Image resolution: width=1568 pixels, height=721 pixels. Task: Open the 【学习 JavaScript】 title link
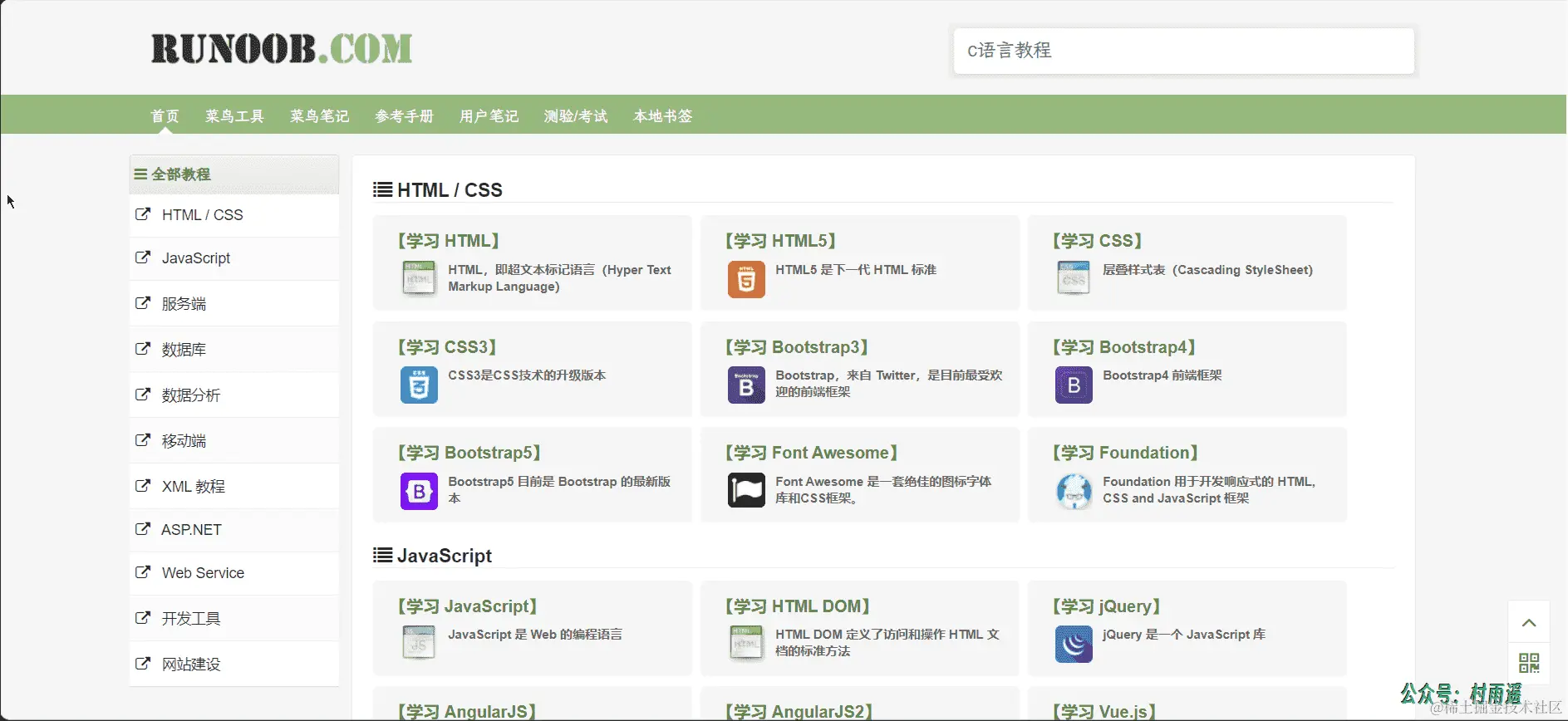(x=468, y=606)
